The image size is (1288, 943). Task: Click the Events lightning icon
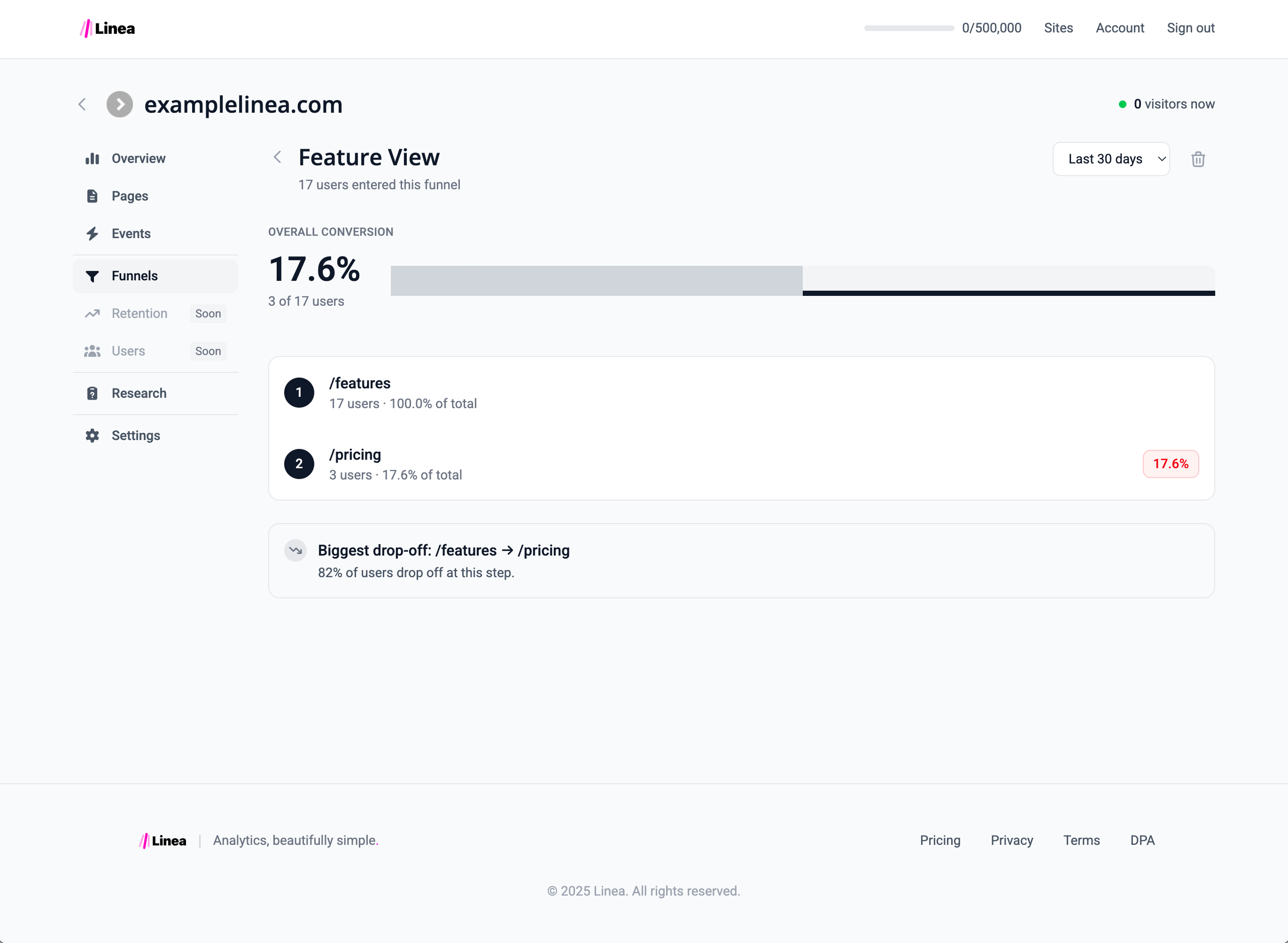(x=93, y=233)
